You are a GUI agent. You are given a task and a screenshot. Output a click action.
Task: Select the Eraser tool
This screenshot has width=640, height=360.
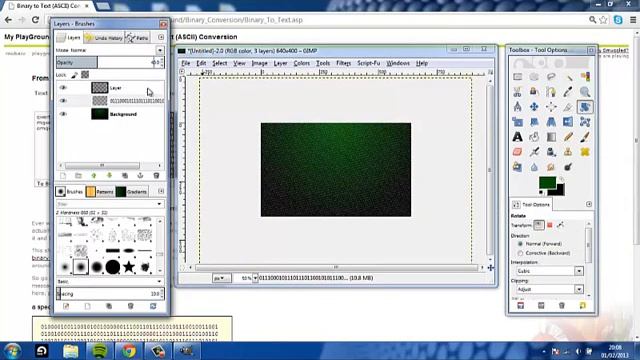tap(518, 152)
